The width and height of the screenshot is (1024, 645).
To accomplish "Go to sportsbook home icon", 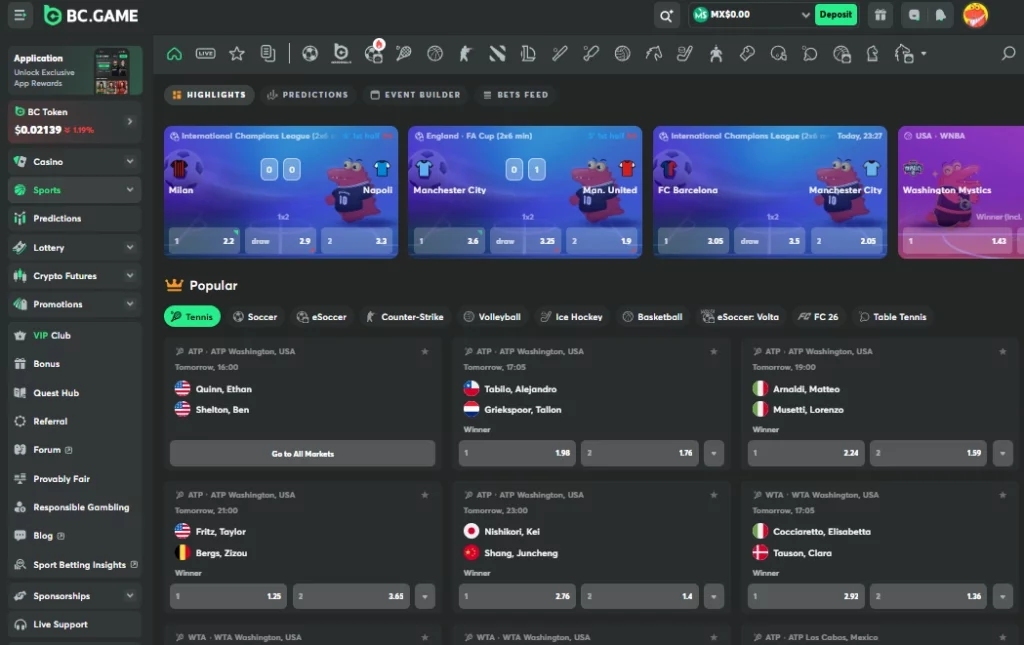I will 174,54.
